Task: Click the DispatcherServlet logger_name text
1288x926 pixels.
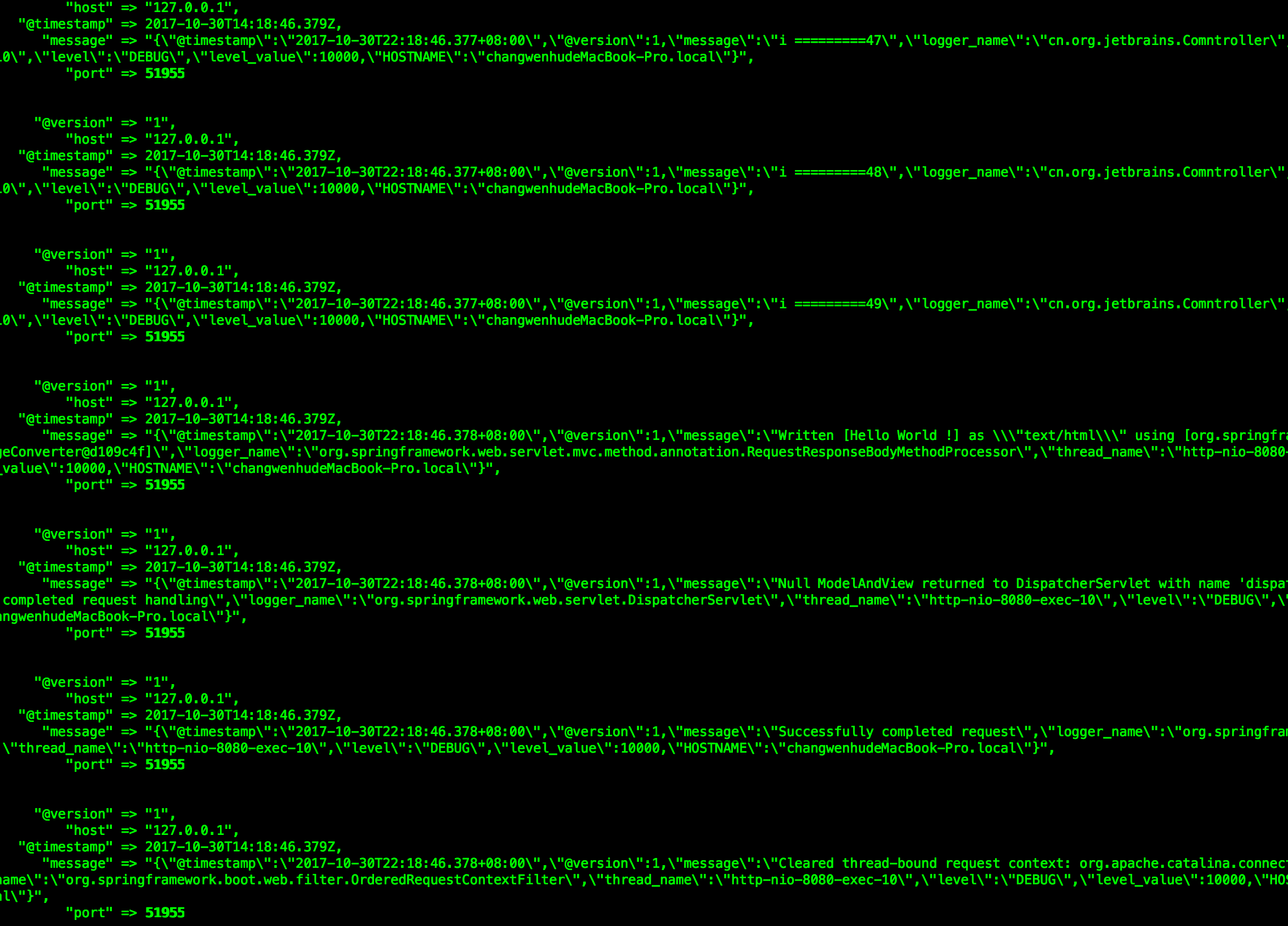Action: coord(568,601)
